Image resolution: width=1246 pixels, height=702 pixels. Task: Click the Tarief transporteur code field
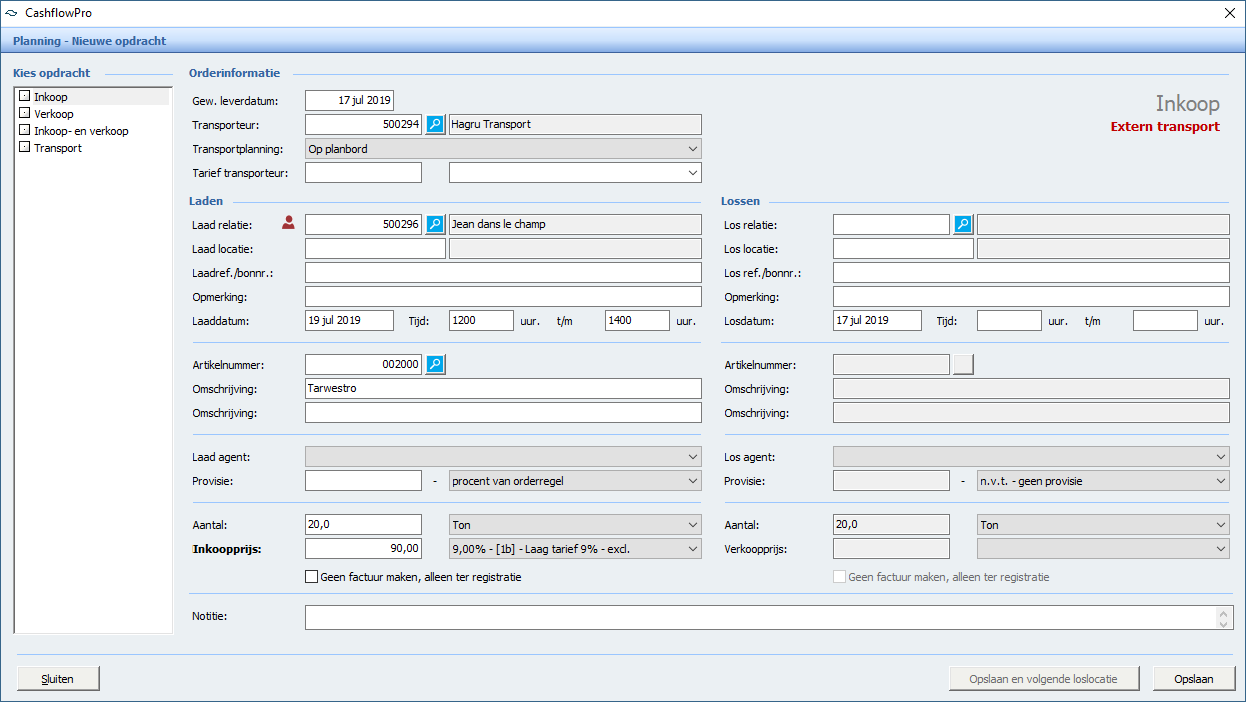pyautogui.click(x=363, y=173)
